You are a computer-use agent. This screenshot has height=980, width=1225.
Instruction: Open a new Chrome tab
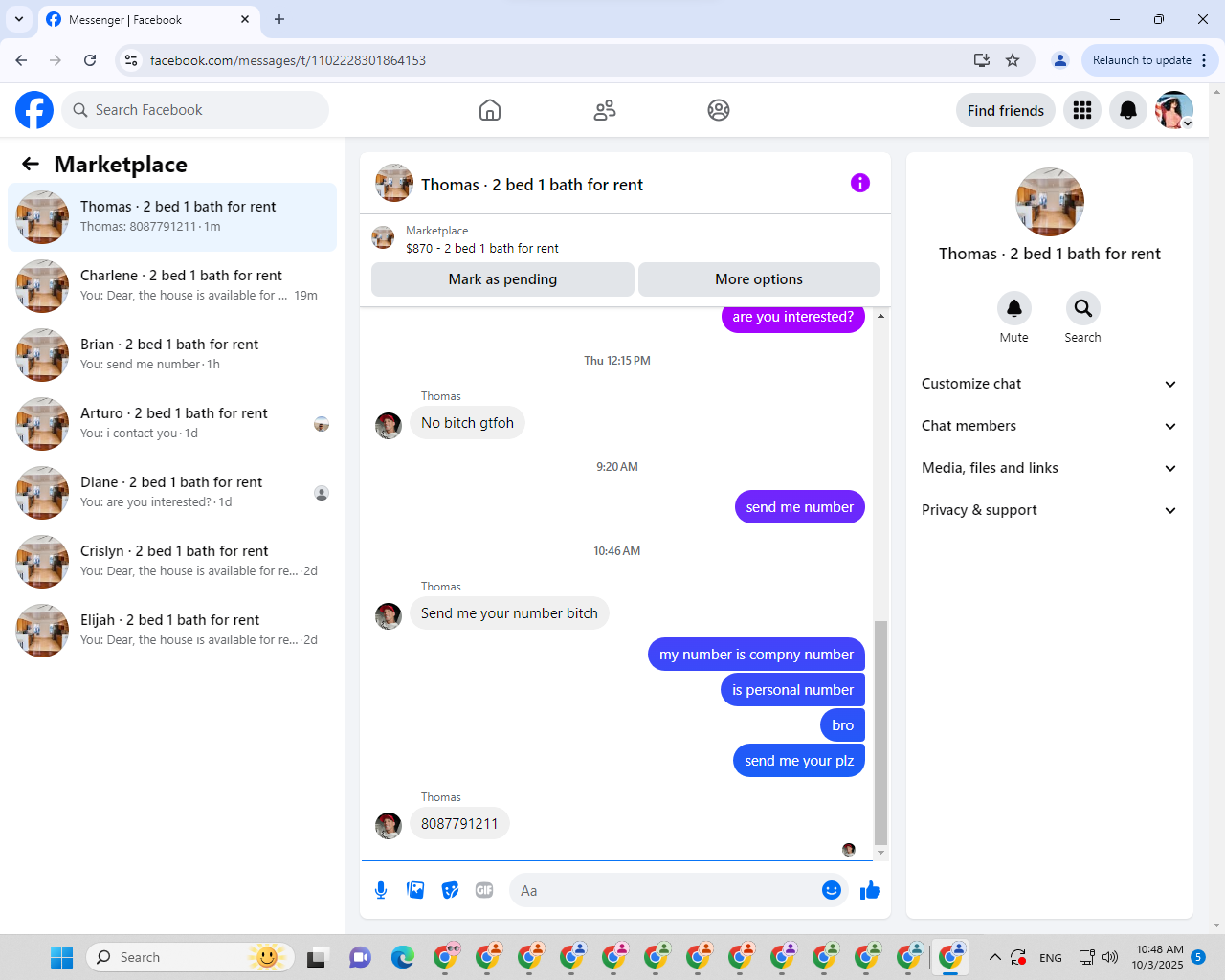[279, 19]
